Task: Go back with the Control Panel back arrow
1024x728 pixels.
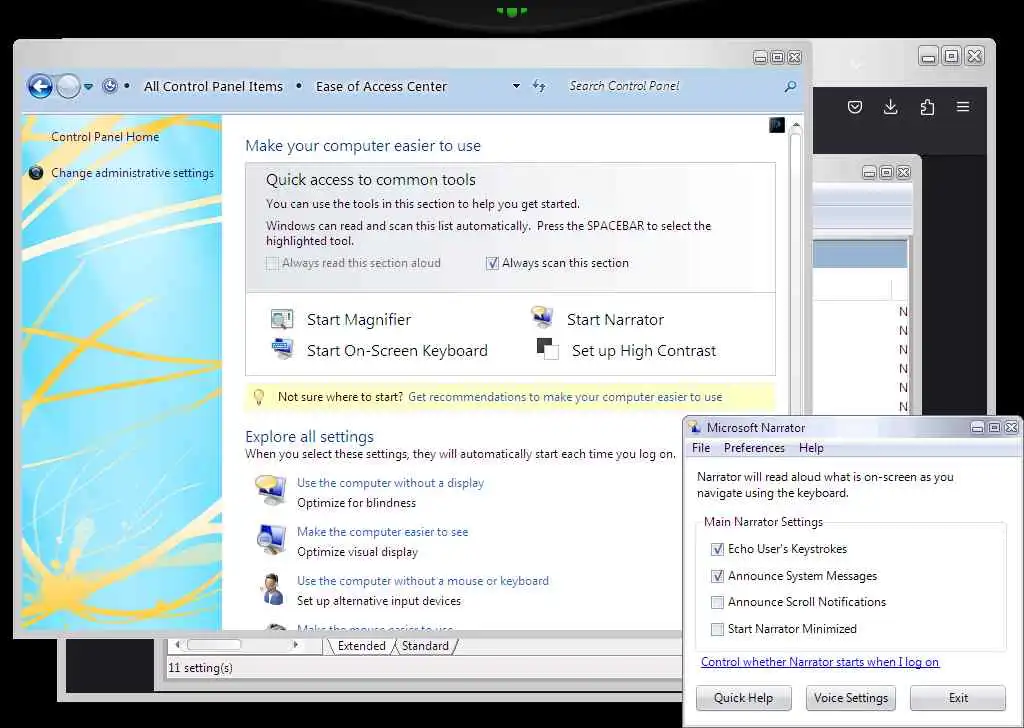Action: point(40,86)
